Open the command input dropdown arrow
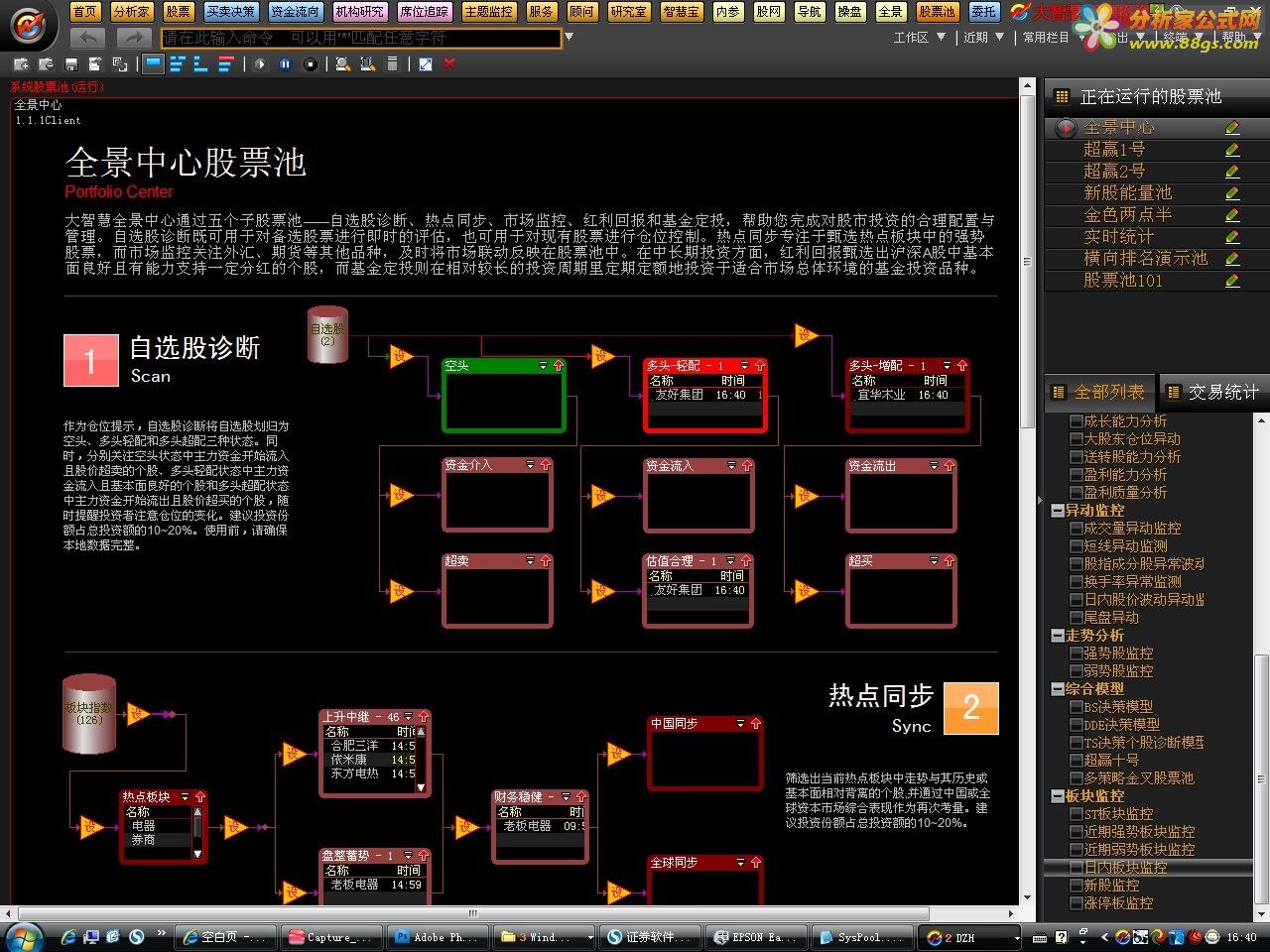The image size is (1270, 952). [x=569, y=38]
